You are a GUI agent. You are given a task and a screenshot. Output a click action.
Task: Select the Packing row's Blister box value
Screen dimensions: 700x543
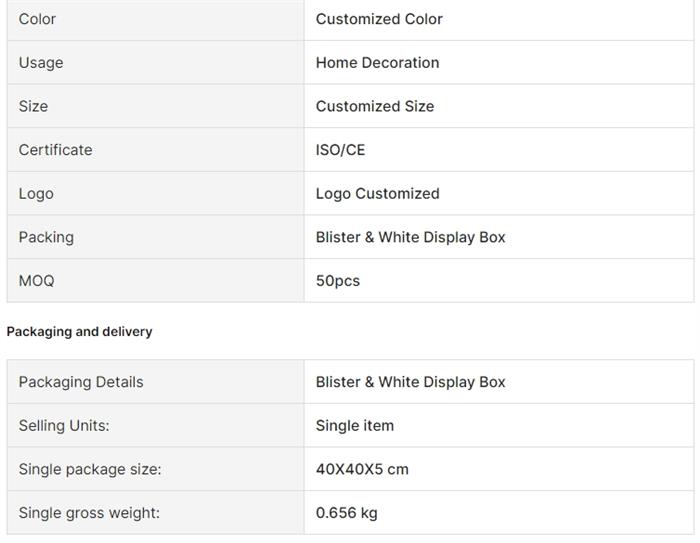410,237
